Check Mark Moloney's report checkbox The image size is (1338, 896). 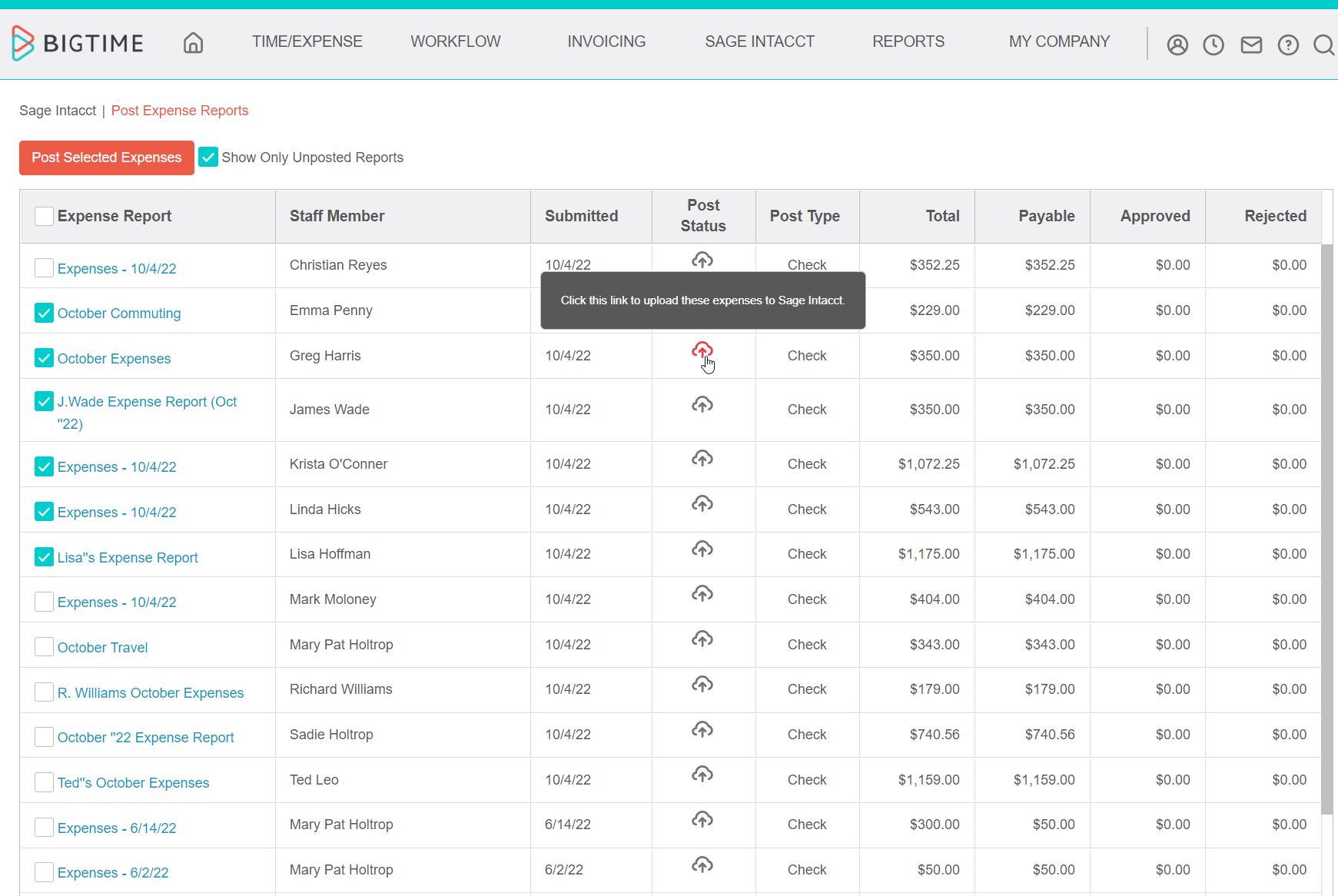[x=45, y=602]
